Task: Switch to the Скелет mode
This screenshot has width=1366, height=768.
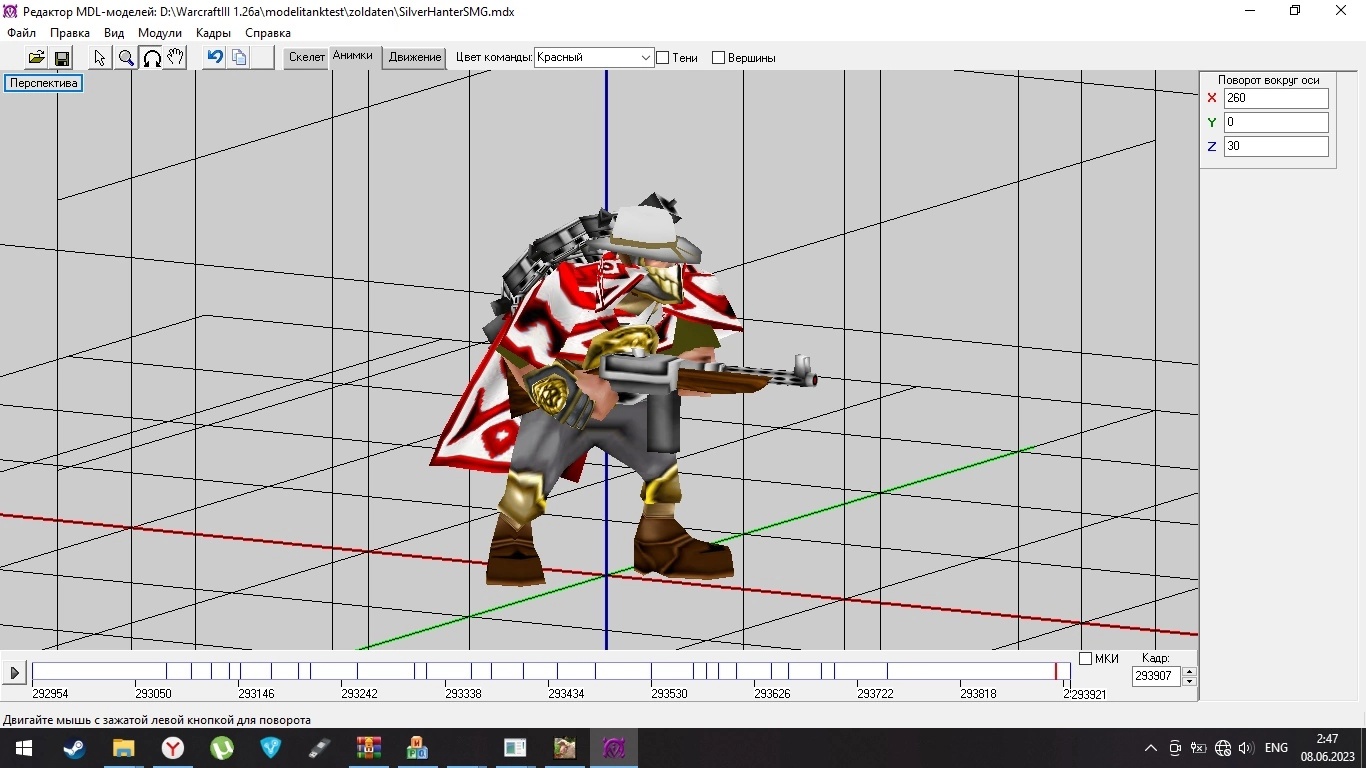Action: 307,58
